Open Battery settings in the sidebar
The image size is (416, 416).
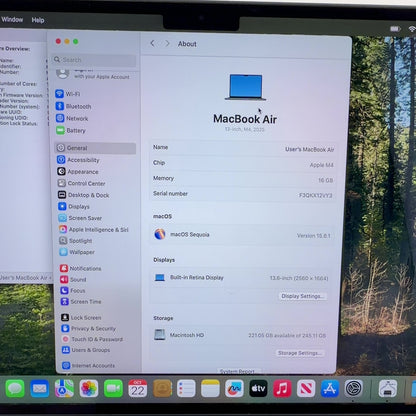(x=71, y=130)
